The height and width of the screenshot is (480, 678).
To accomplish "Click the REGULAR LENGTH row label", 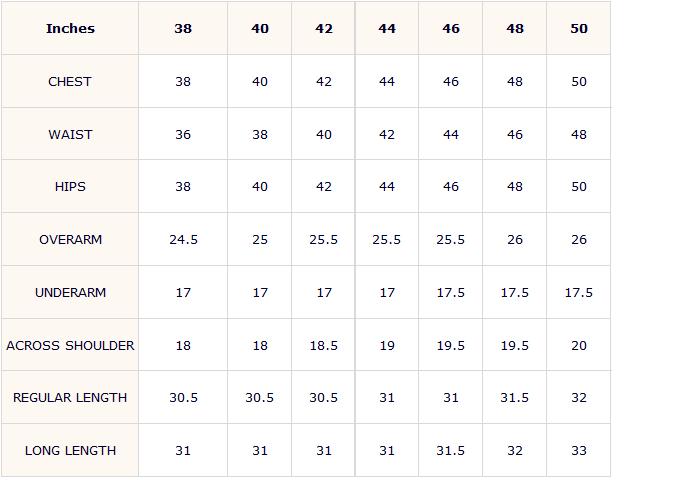I will click(x=70, y=397).
